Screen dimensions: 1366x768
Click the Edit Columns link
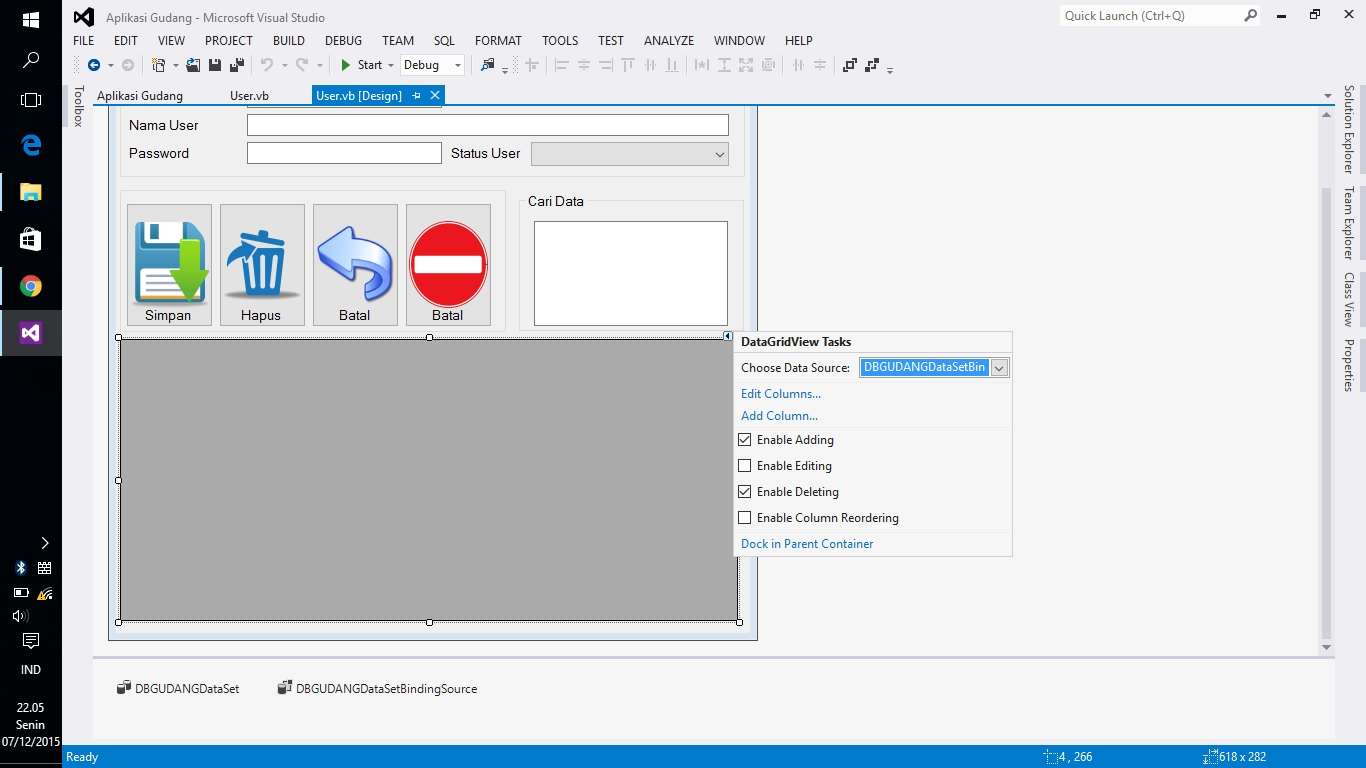point(781,394)
